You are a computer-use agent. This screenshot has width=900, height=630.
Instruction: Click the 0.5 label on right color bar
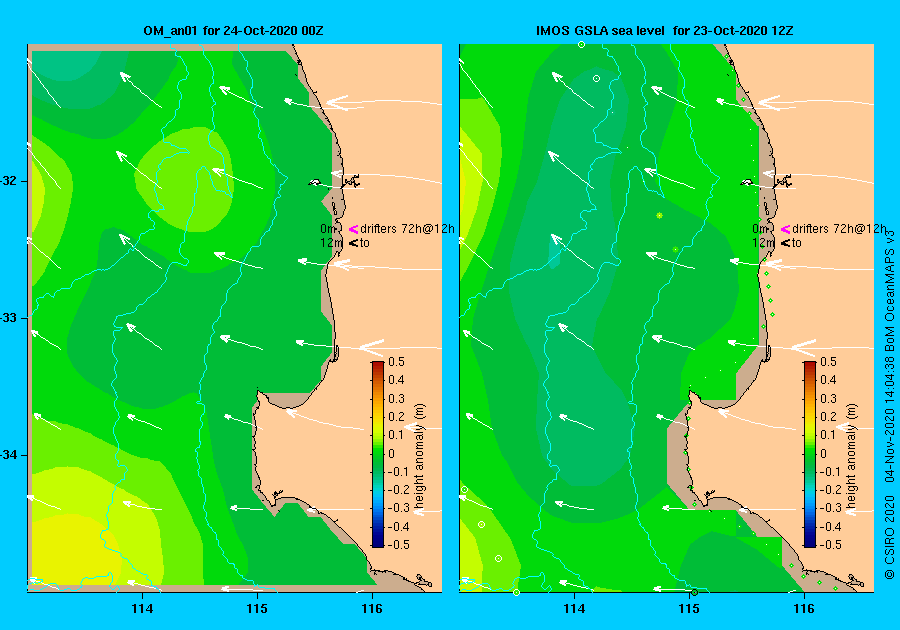(x=828, y=362)
